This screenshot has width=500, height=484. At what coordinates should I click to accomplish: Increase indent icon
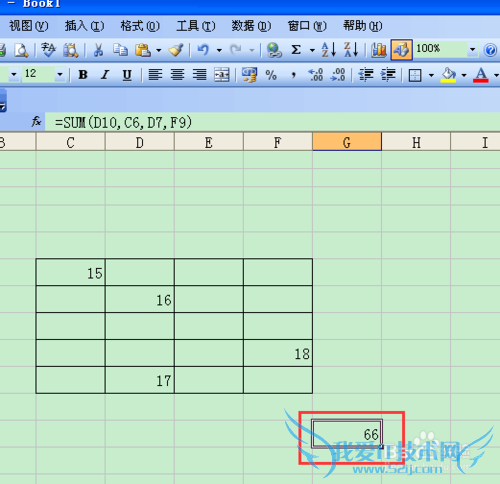click(388, 75)
